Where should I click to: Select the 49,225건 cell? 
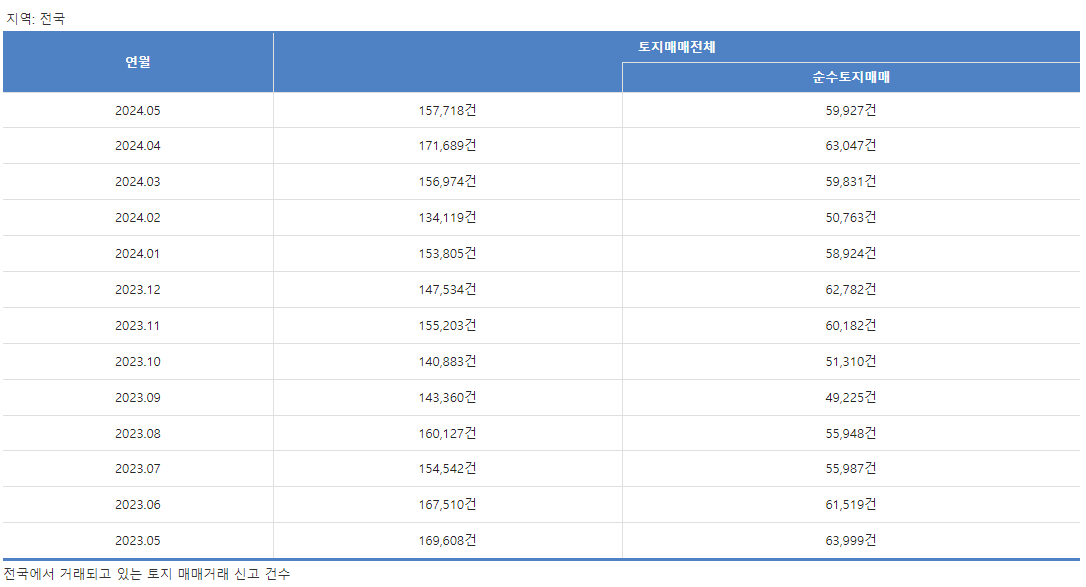point(851,398)
